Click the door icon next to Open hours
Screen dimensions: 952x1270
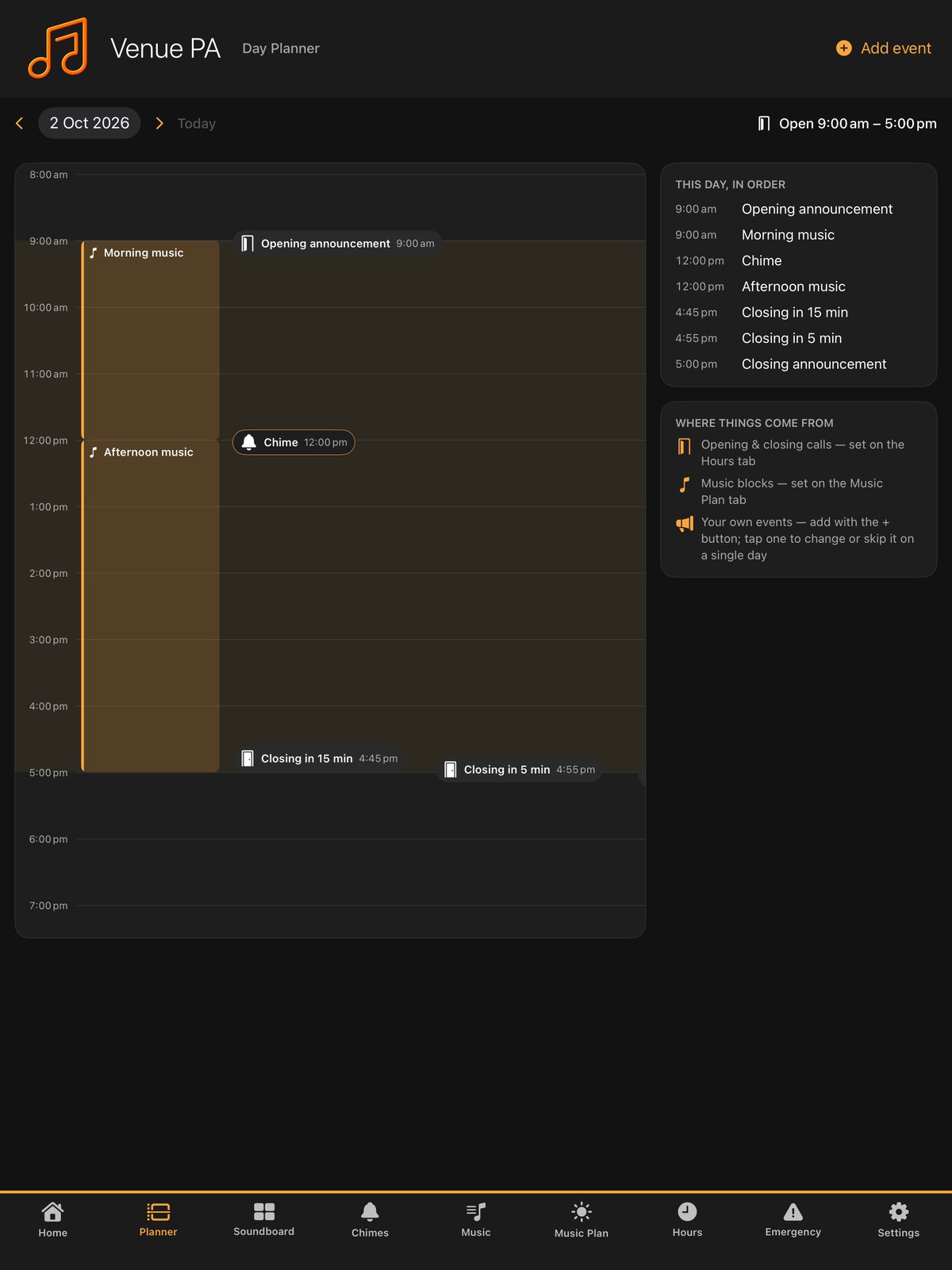click(764, 123)
